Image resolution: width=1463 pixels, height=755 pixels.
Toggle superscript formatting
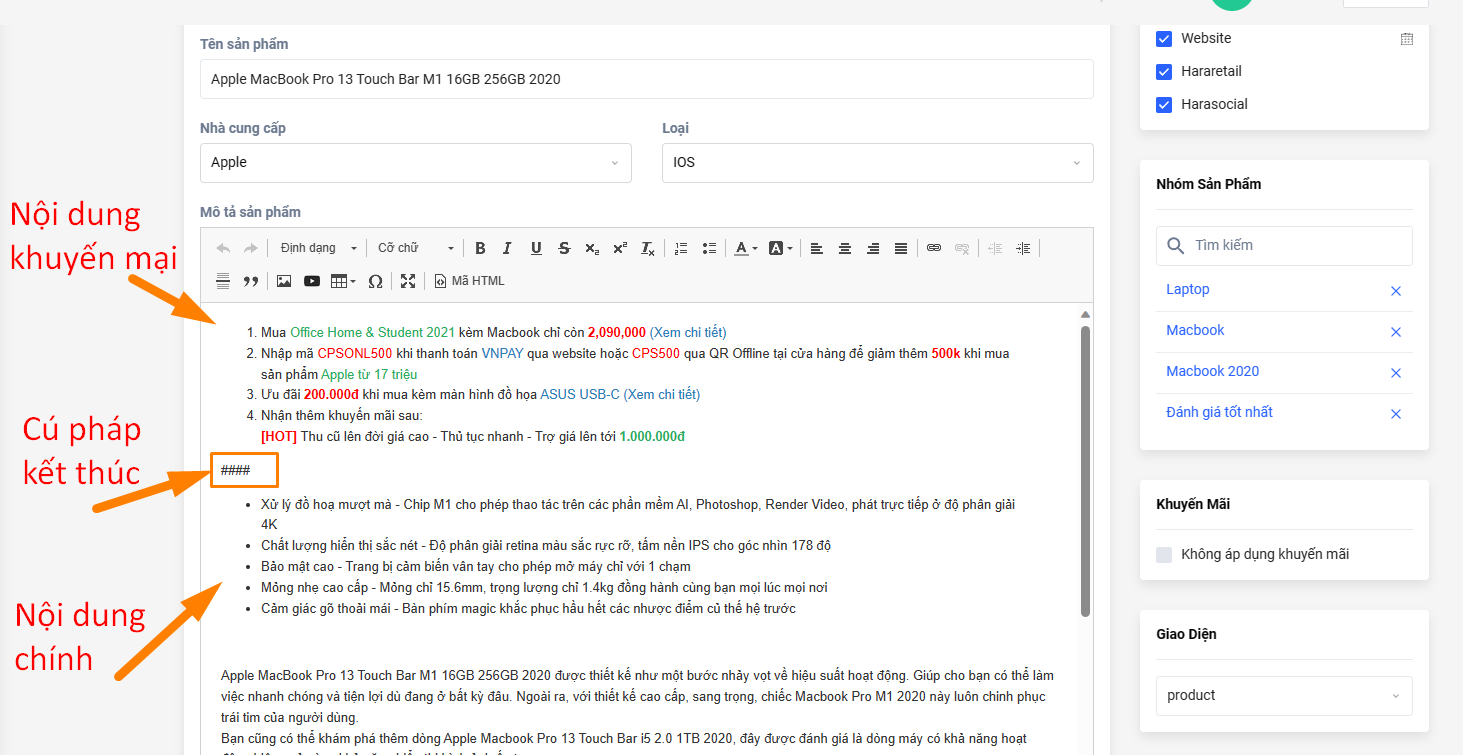tap(620, 248)
